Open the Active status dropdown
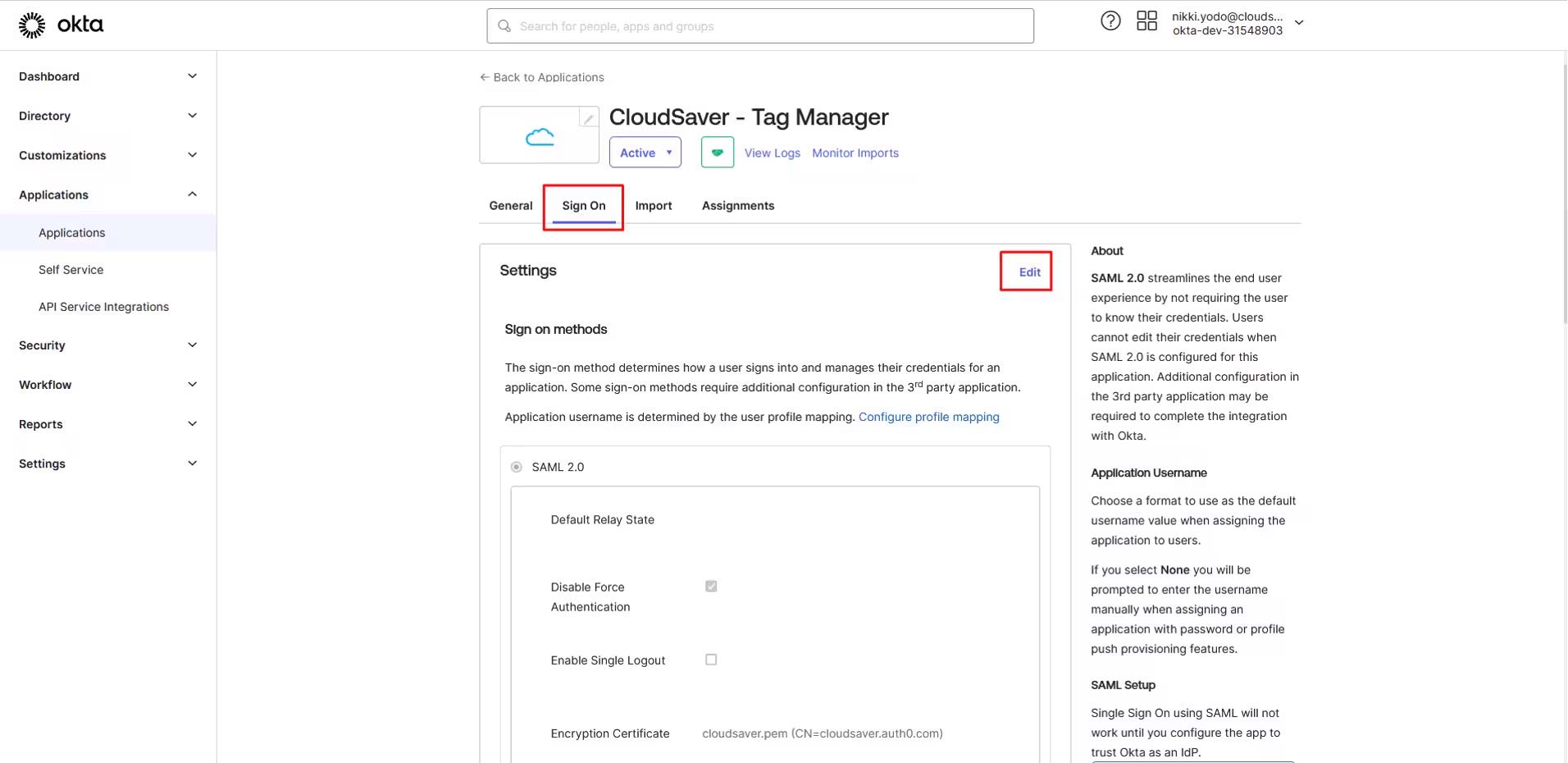This screenshot has width=1568, height=763. [645, 153]
